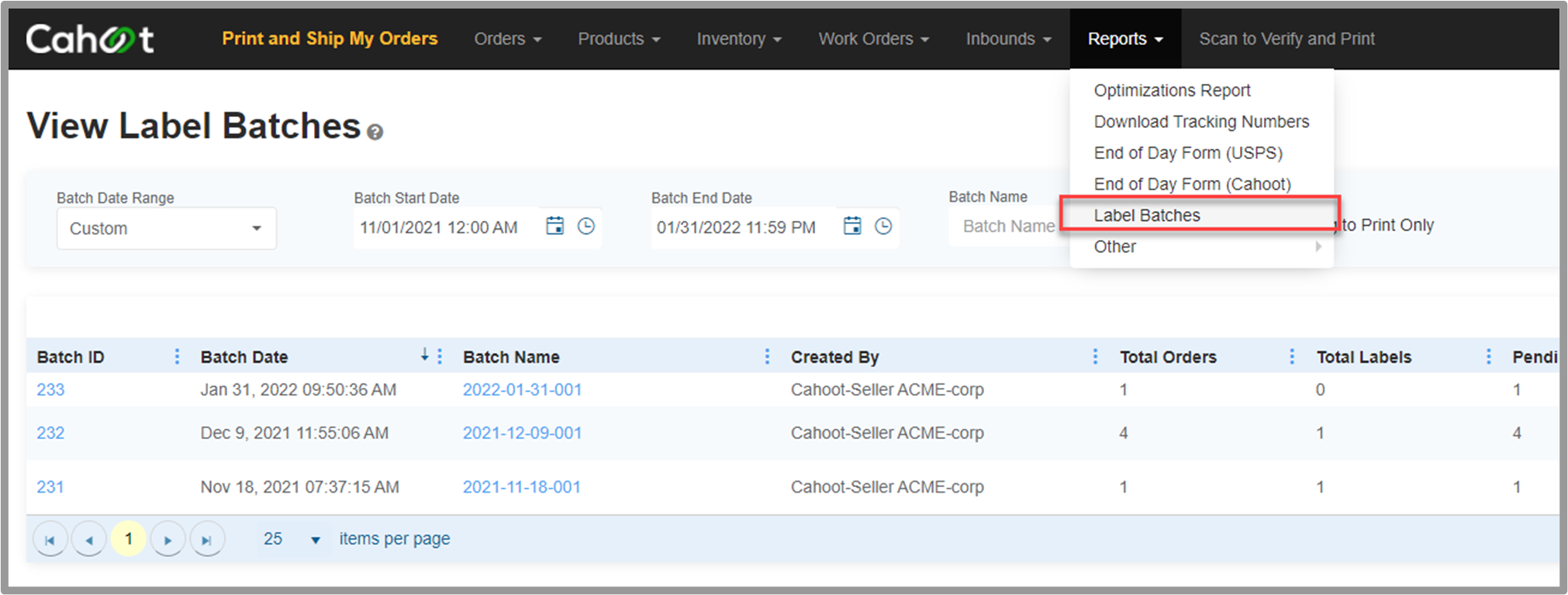Select page 1 in pager

click(129, 538)
